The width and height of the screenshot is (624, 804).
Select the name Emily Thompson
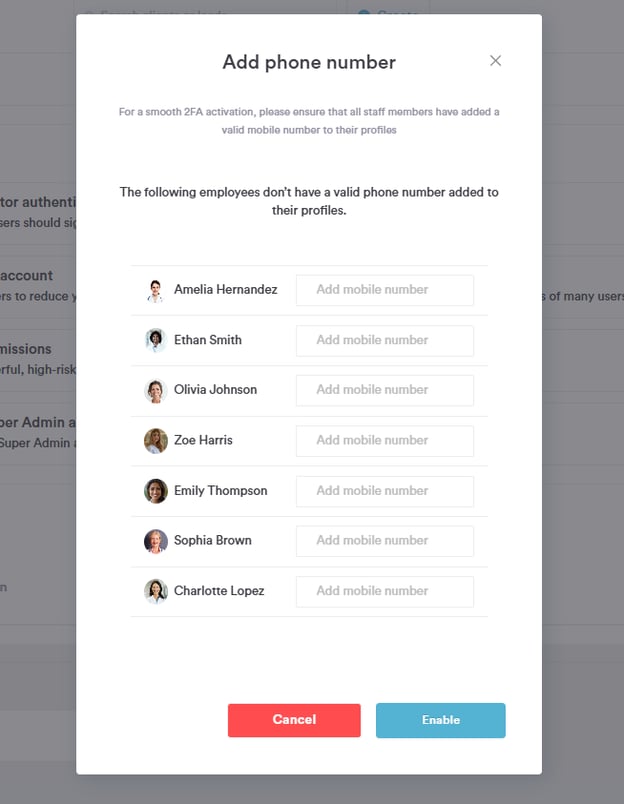220,491
